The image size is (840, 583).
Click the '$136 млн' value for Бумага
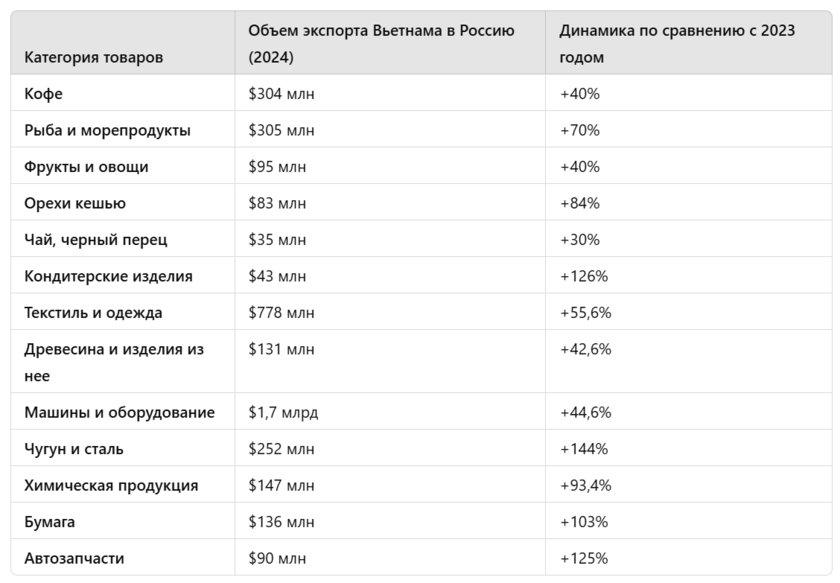[x=281, y=522]
